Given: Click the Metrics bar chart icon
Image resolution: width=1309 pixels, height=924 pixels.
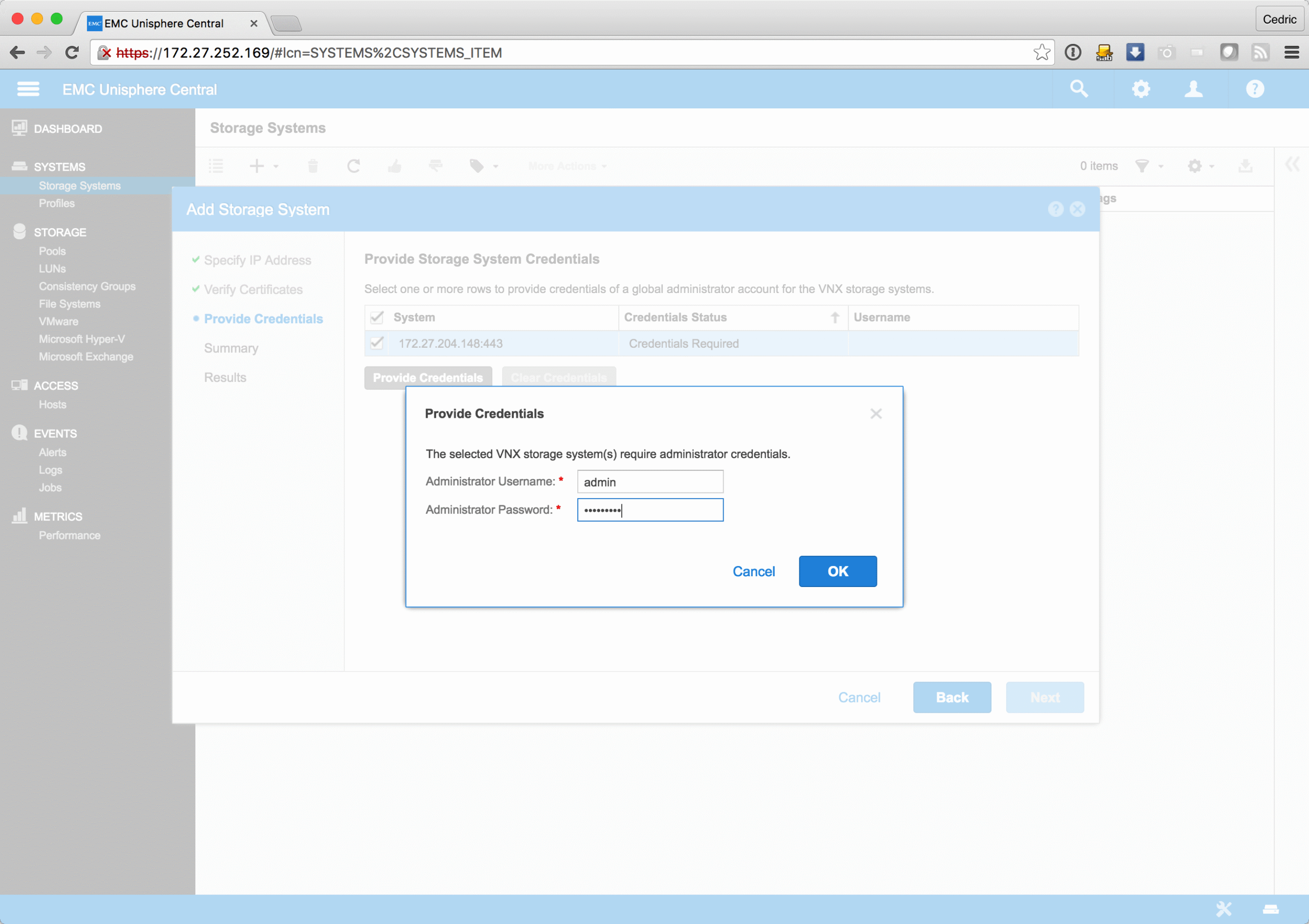Looking at the screenshot, I should click(19, 515).
